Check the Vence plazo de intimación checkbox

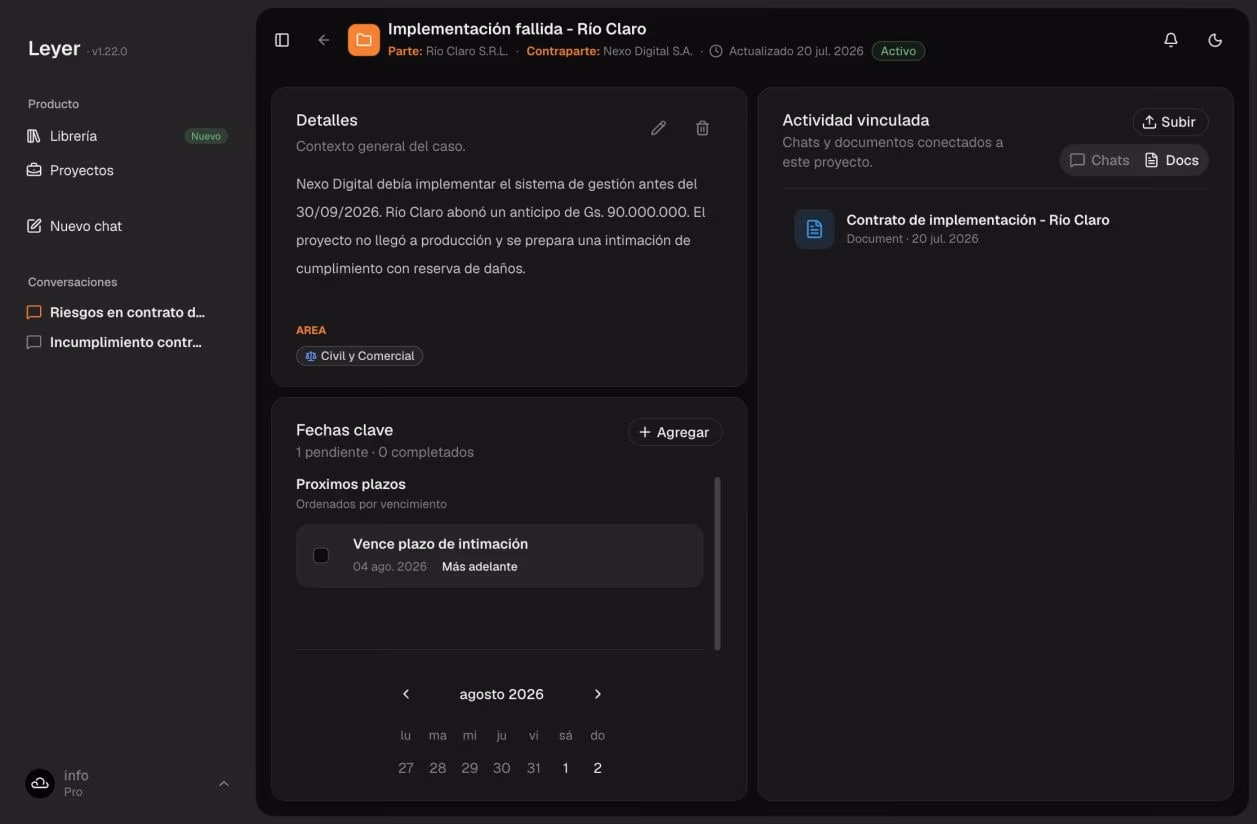click(321, 555)
